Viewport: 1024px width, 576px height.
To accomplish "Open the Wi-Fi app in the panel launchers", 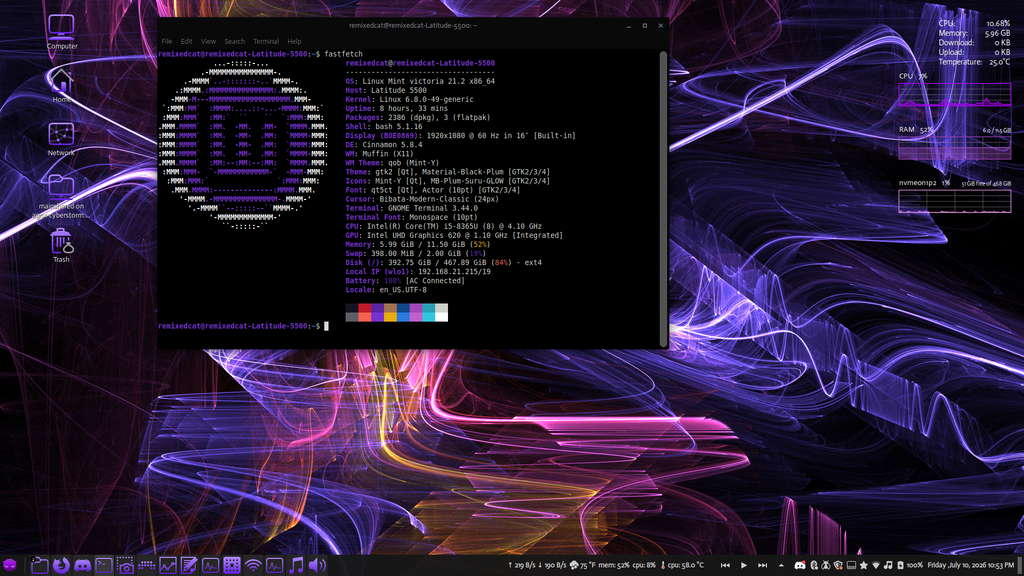I will pos(253,565).
